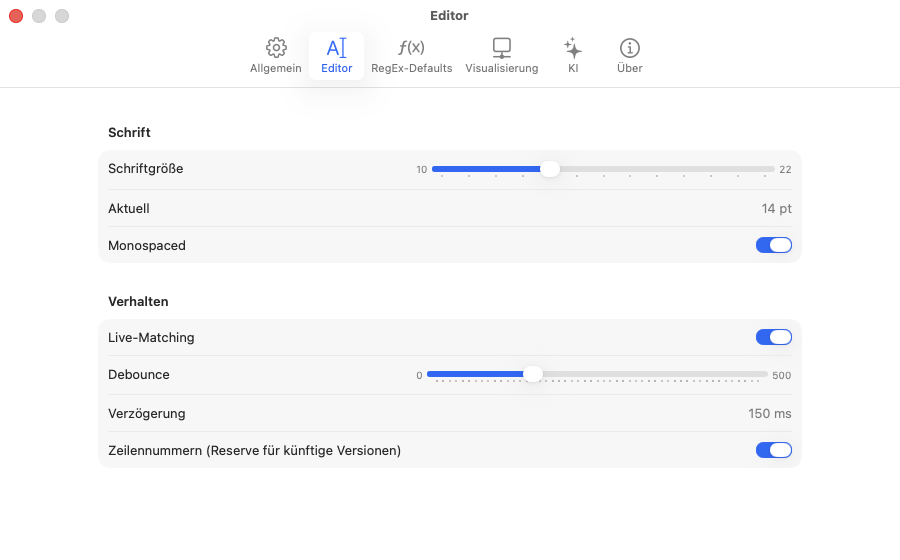This screenshot has height=560, width=900.
Task: Click the 14 pt current font value
Action: click(777, 208)
